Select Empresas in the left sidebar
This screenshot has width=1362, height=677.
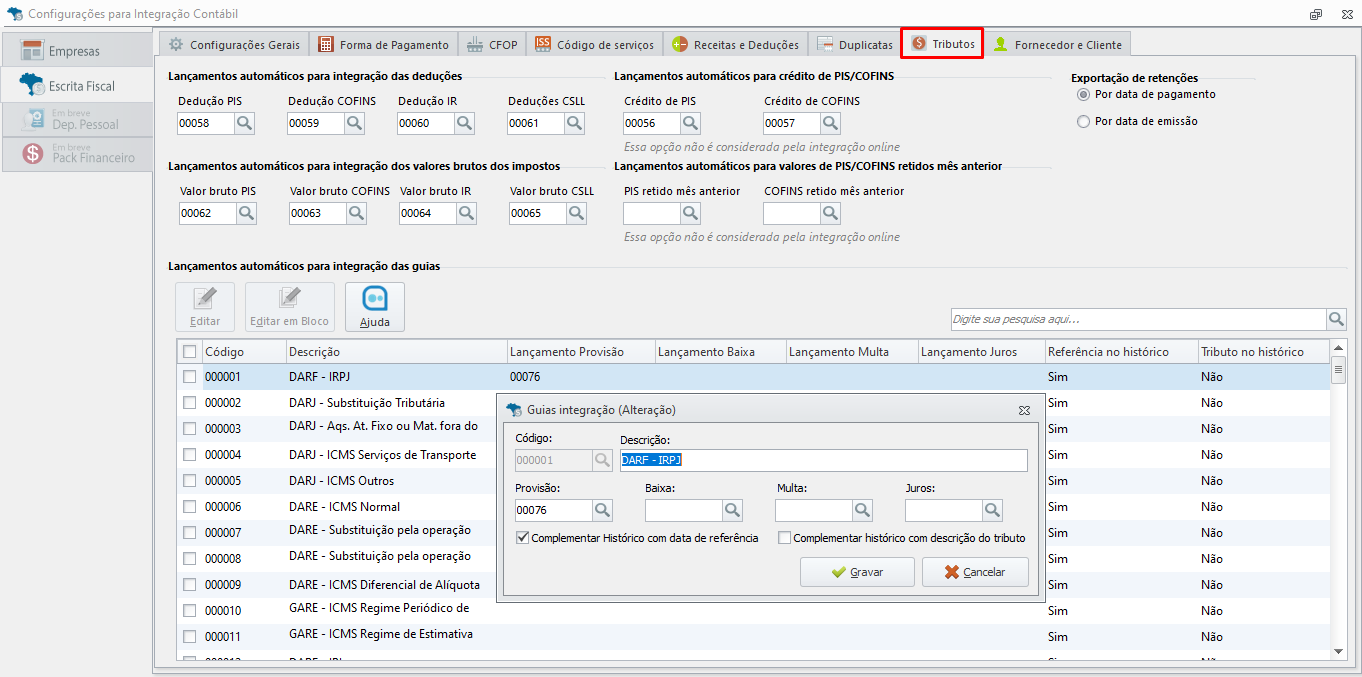click(78, 51)
